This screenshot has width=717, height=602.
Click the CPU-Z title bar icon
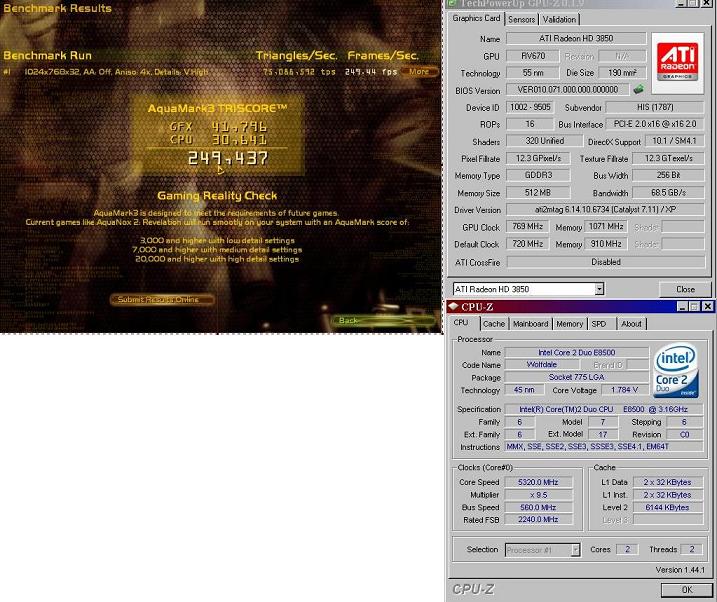[x=453, y=306]
